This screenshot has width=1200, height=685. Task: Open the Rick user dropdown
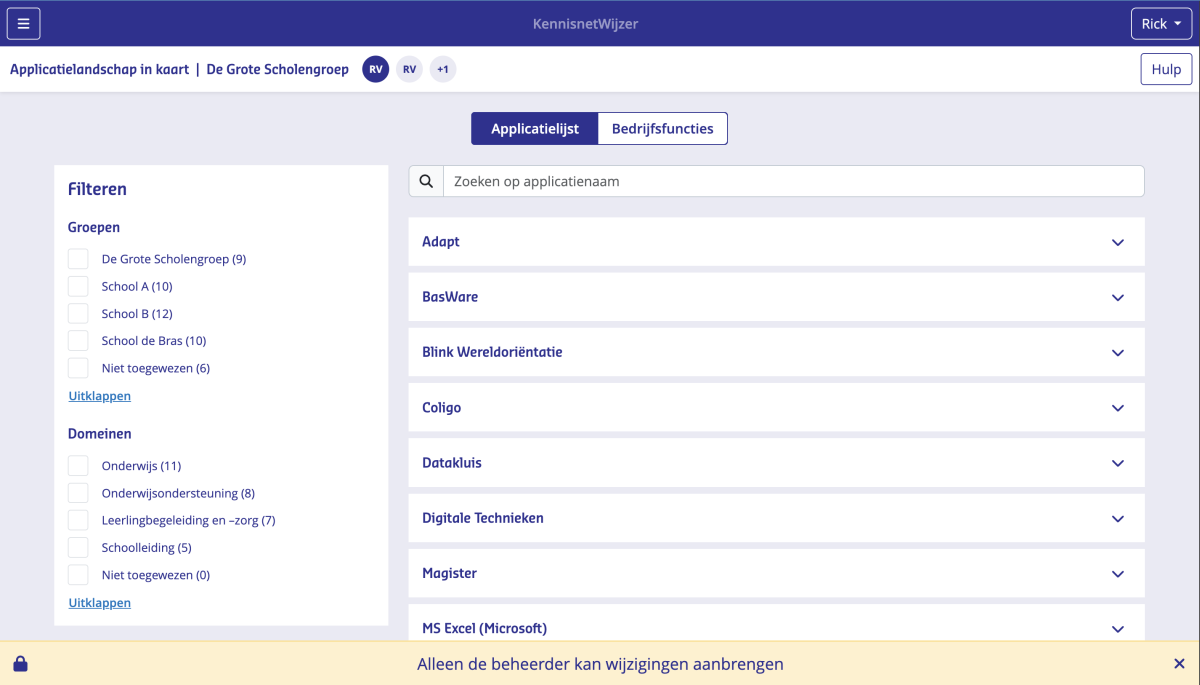coord(1161,23)
